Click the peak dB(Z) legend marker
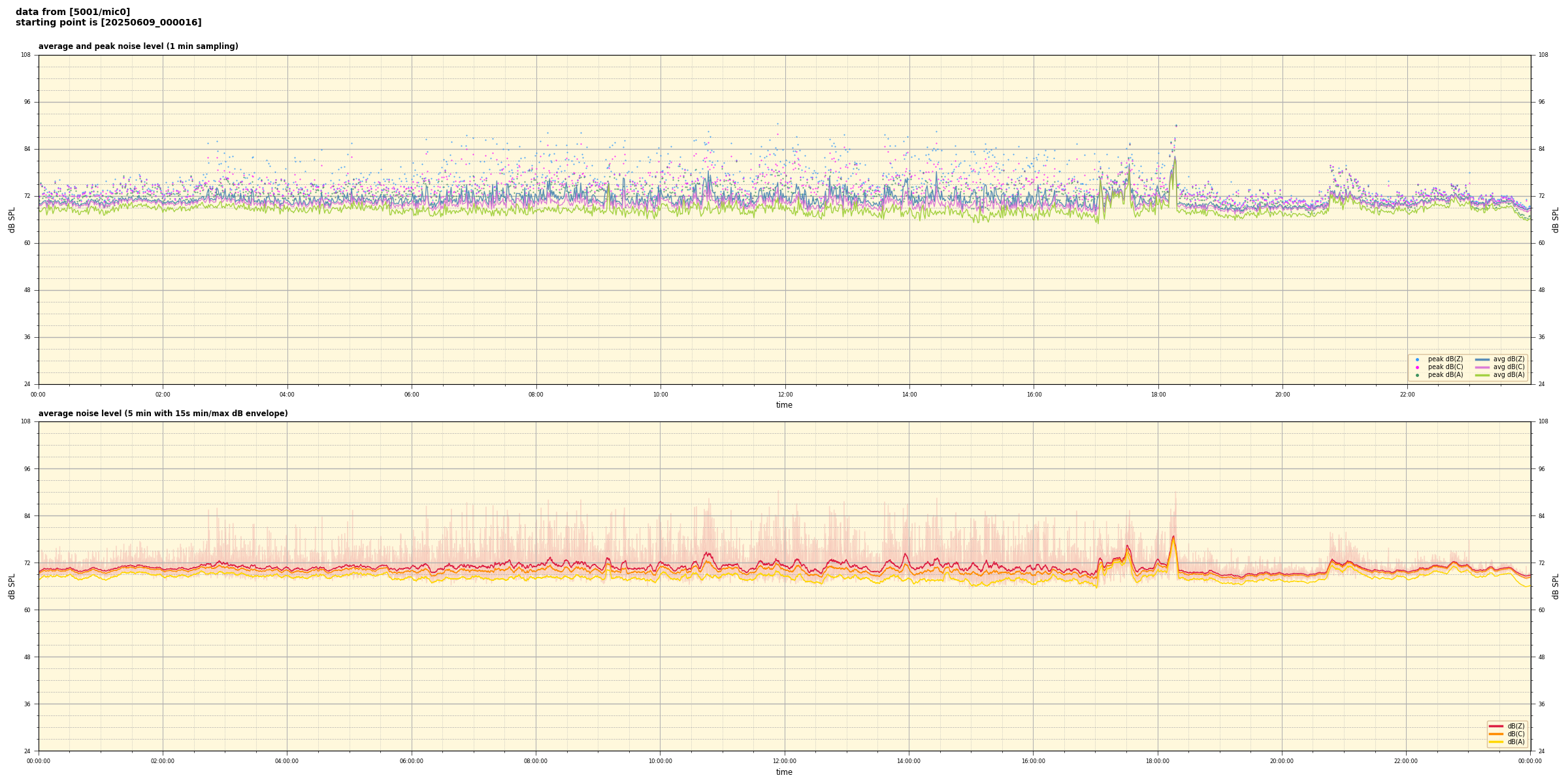This screenshot has width=1568, height=784. [1417, 359]
